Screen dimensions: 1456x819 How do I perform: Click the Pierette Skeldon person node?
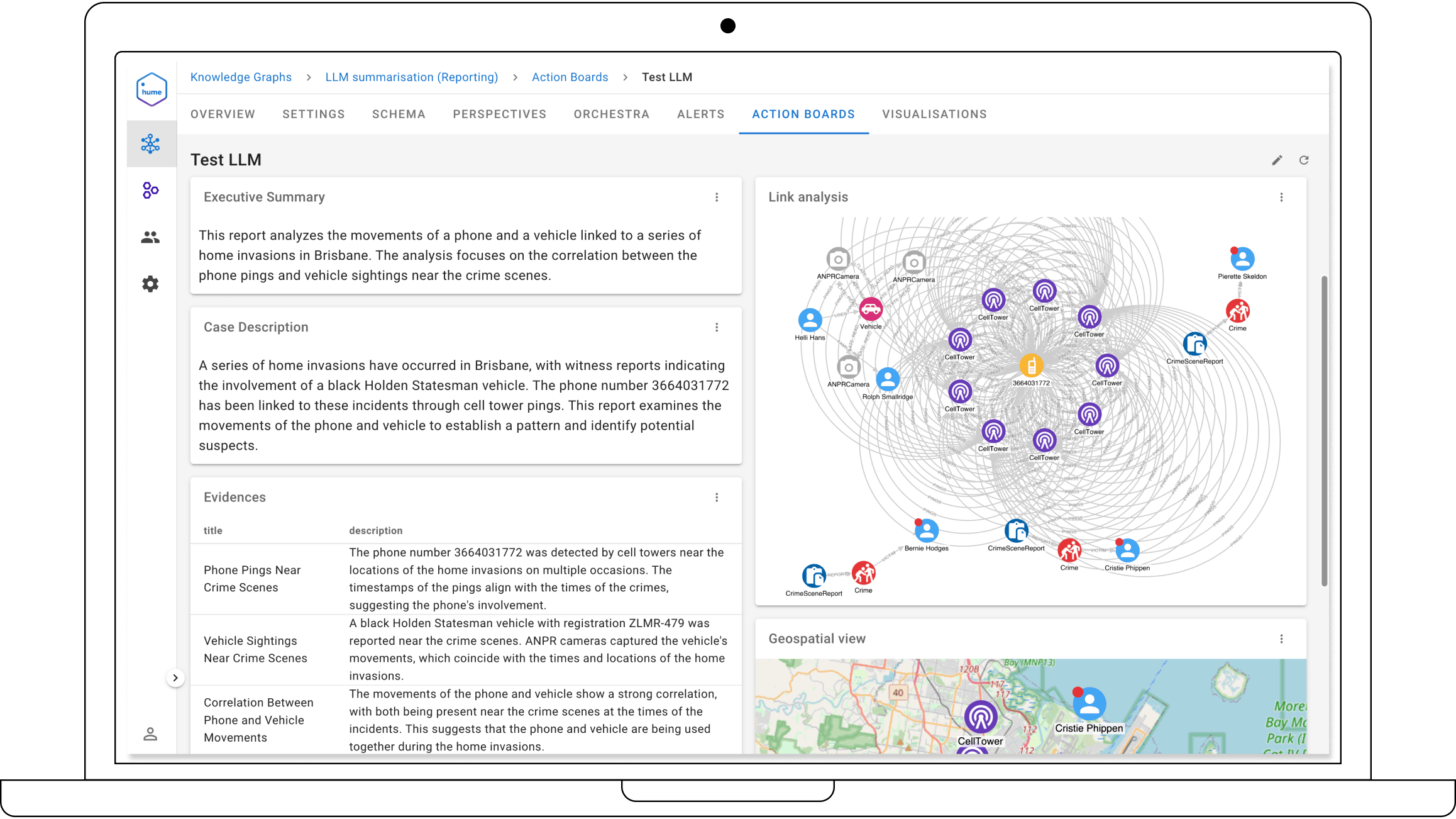click(1242, 259)
